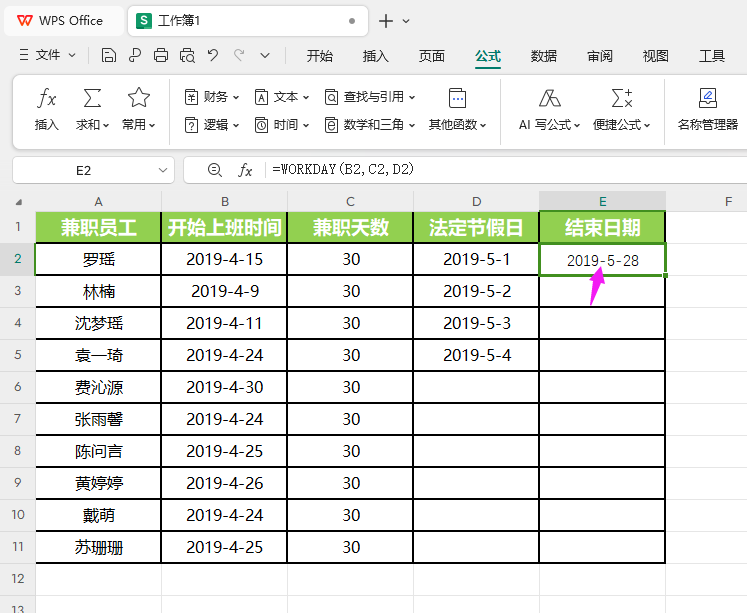Open a new tab with plus button

tap(385, 21)
